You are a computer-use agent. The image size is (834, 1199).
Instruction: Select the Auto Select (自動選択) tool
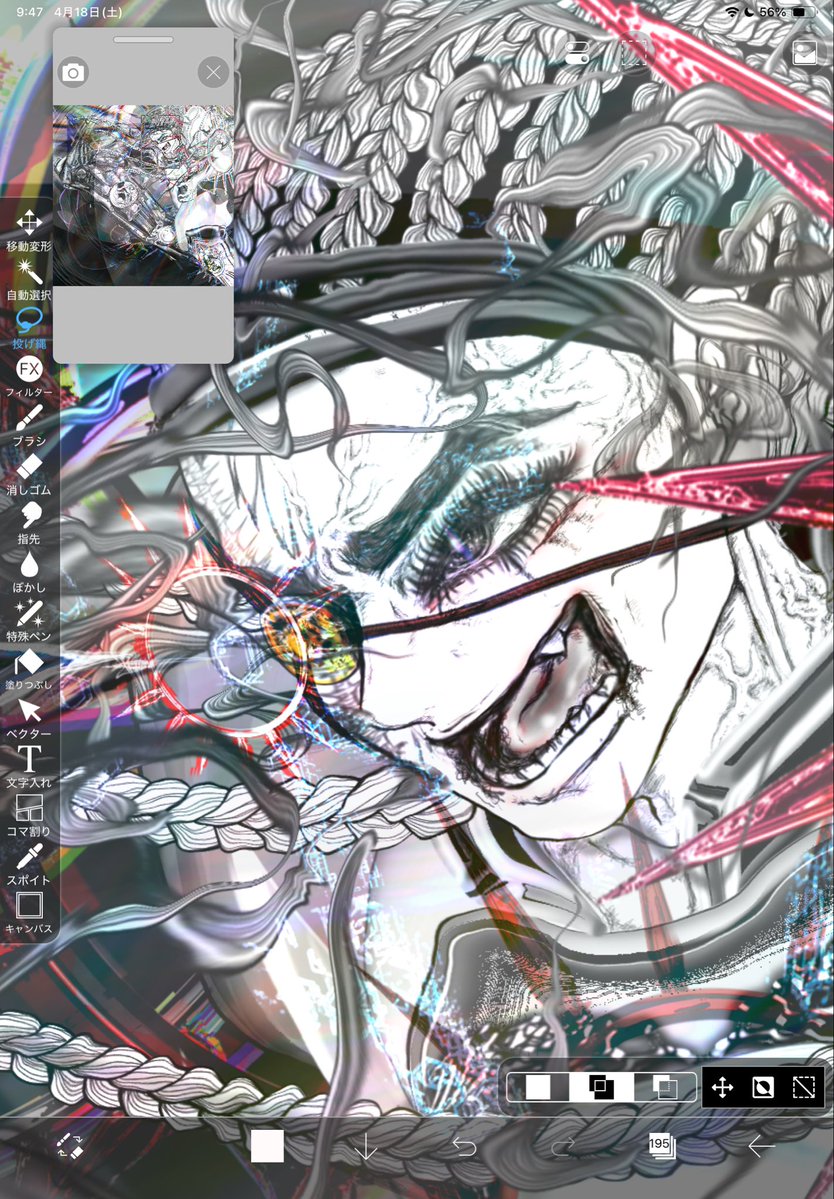(32, 272)
